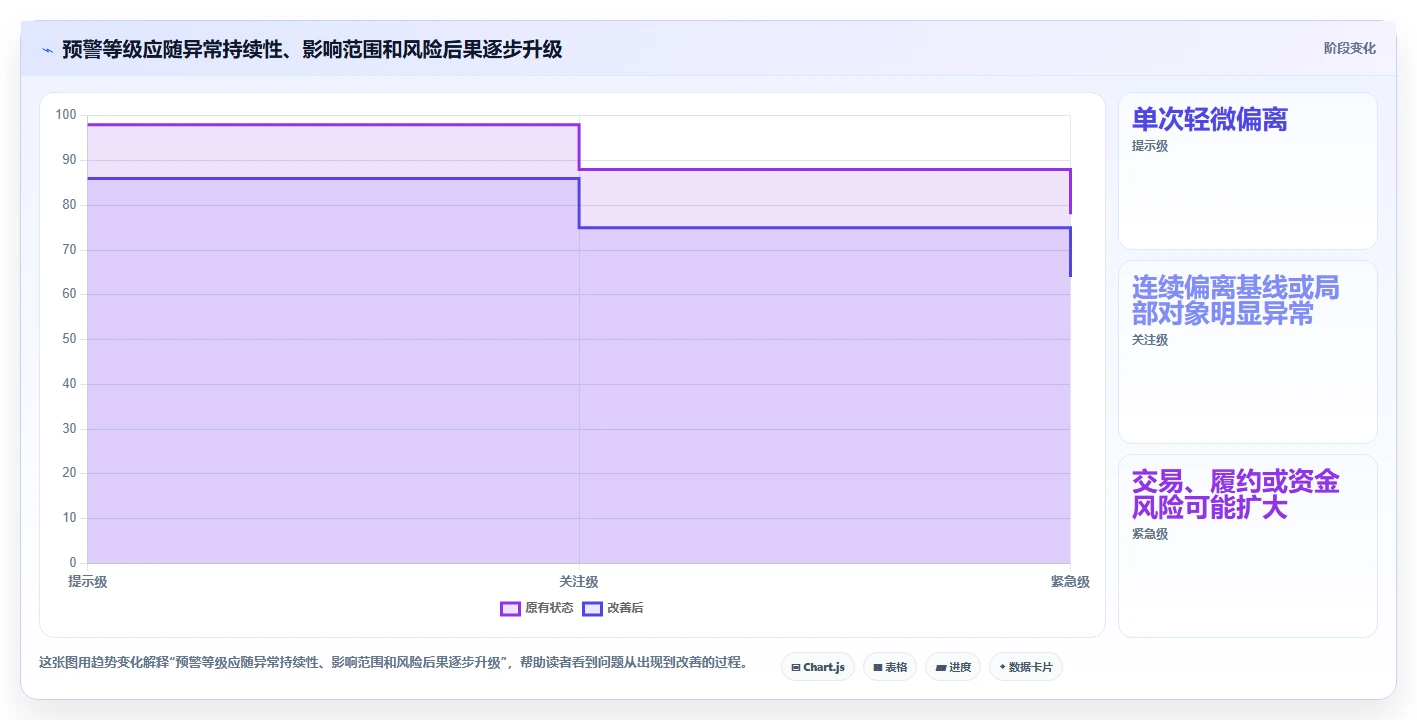Click the 关注级 subtitle in the second card

coord(1150,340)
